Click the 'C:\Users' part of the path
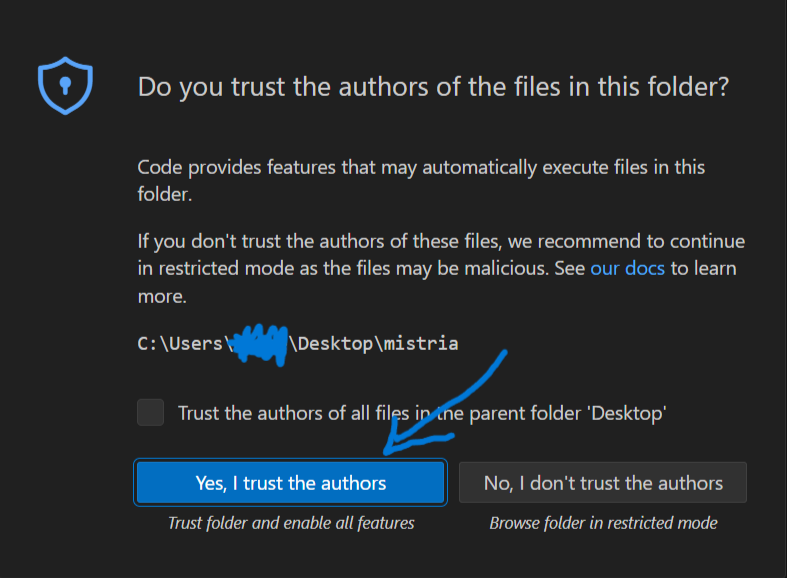The height and width of the screenshot is (578, 787). coord(180,343)
